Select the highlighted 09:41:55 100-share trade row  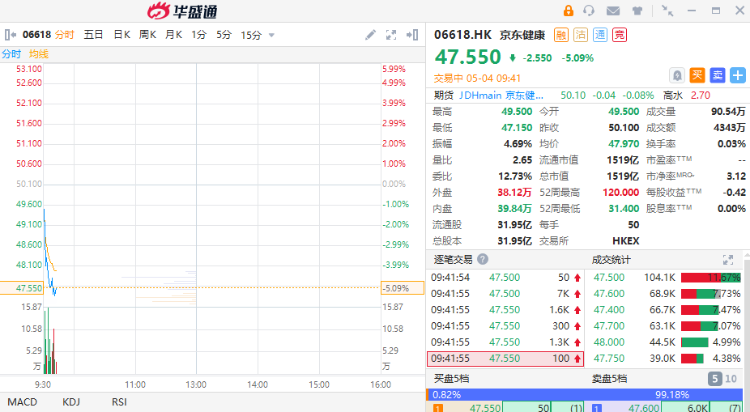pyautogui.click(x=505, y=358)
